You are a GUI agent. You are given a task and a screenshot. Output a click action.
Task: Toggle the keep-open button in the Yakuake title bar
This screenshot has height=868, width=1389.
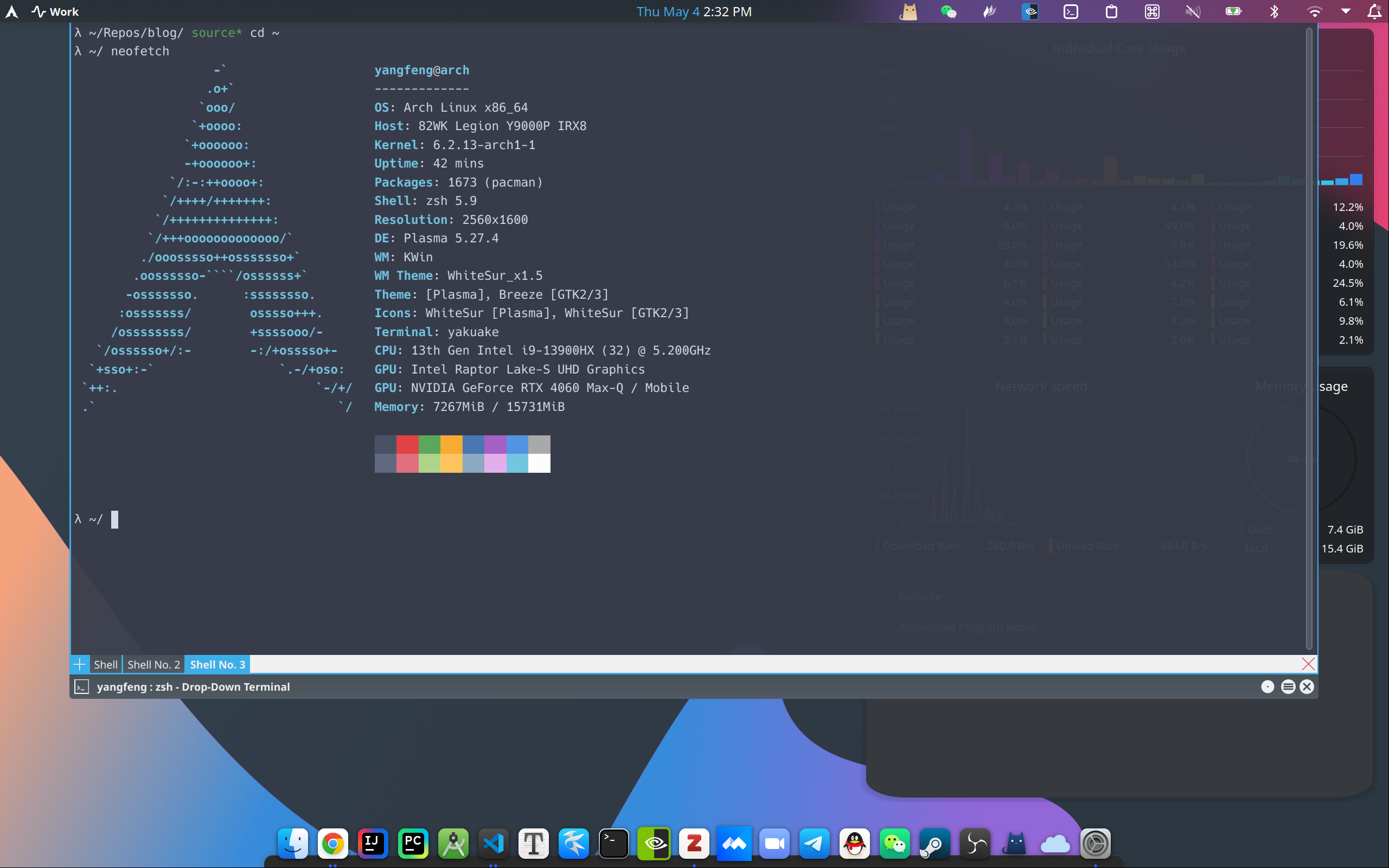[1268, 686]
